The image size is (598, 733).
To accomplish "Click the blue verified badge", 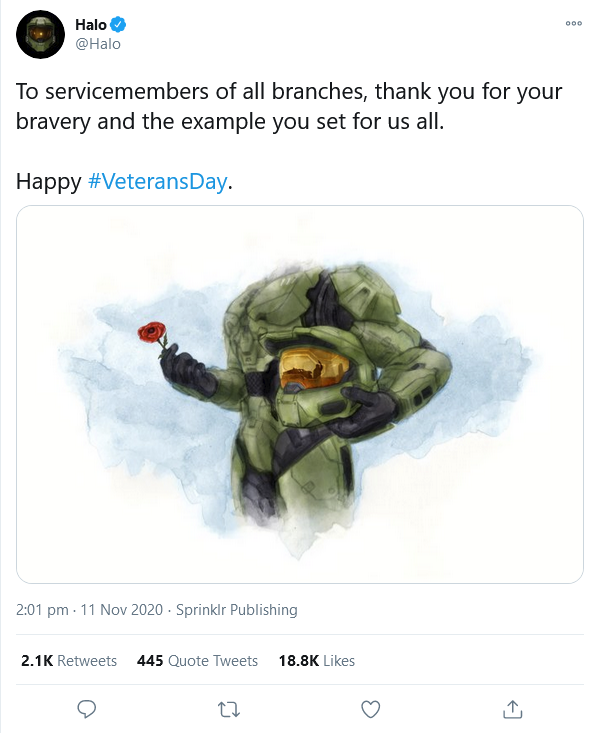I will pos(118,24).
